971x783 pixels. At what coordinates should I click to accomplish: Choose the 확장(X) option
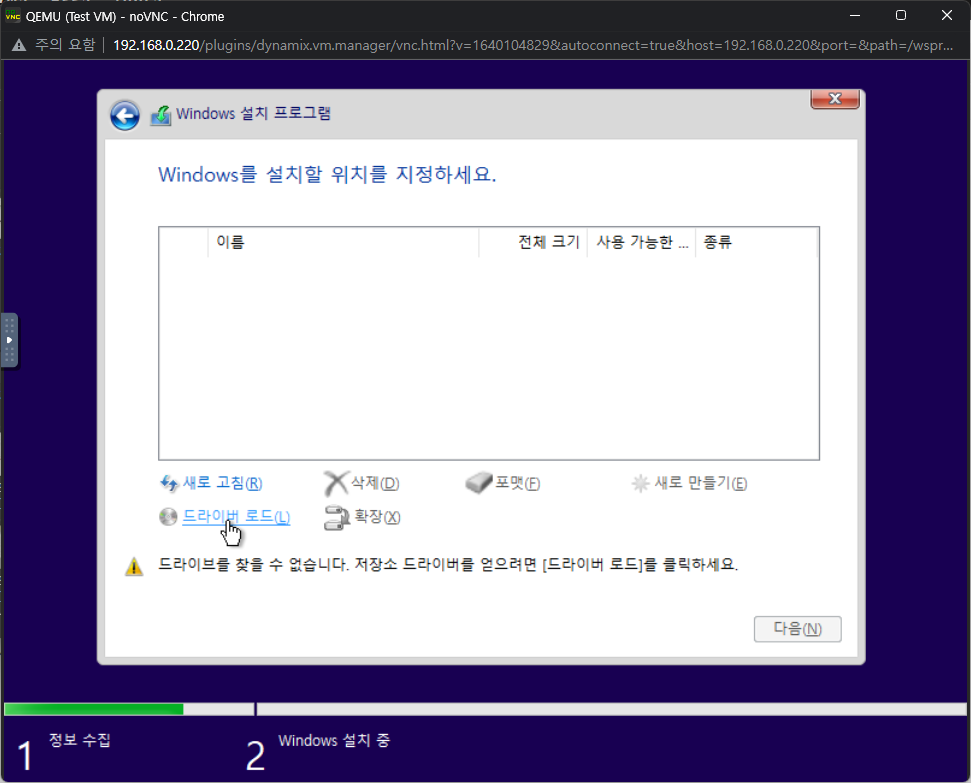tap(377, 517)
